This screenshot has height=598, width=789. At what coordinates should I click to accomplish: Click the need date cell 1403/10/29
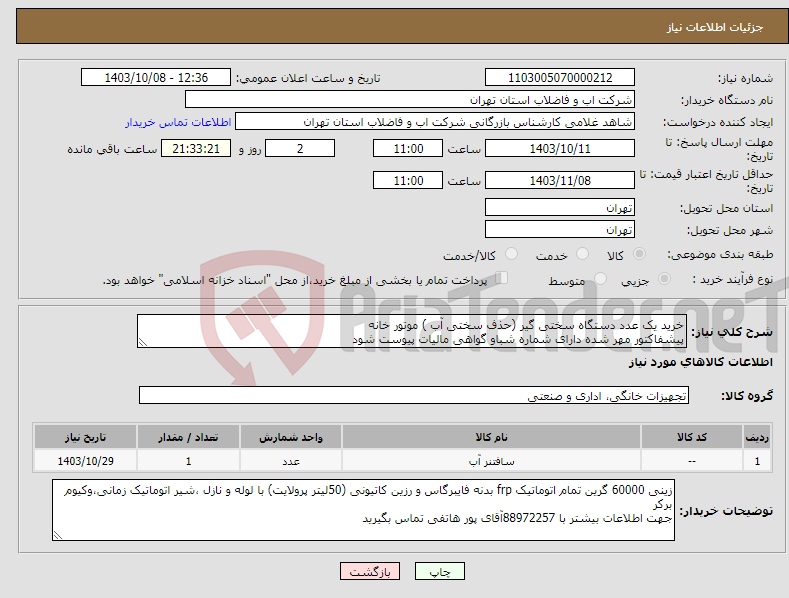pos(85,461)
